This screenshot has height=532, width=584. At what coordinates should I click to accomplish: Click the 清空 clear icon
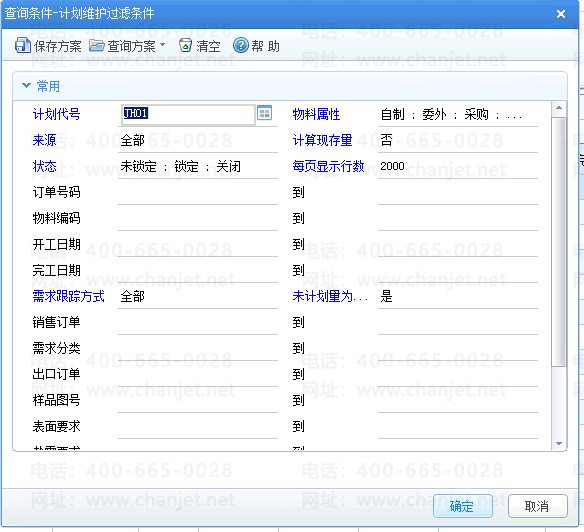point(185,45)
